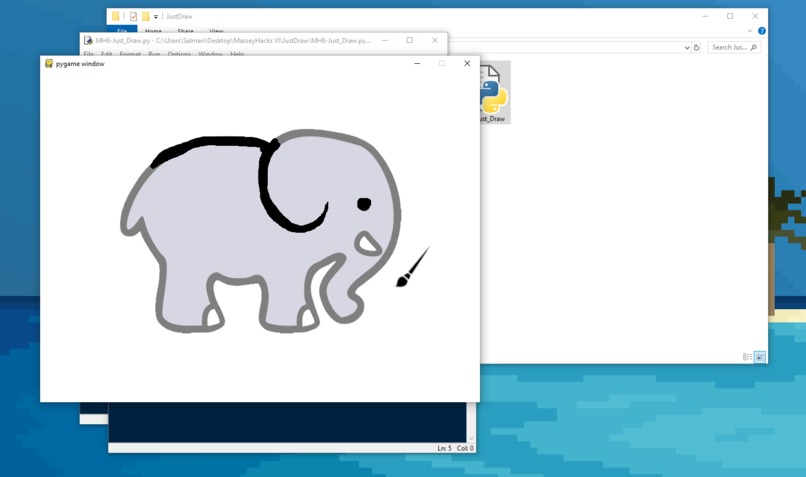Open the Share tab in File Explorer
Screen dimensions: 806x477
point(186,31)
